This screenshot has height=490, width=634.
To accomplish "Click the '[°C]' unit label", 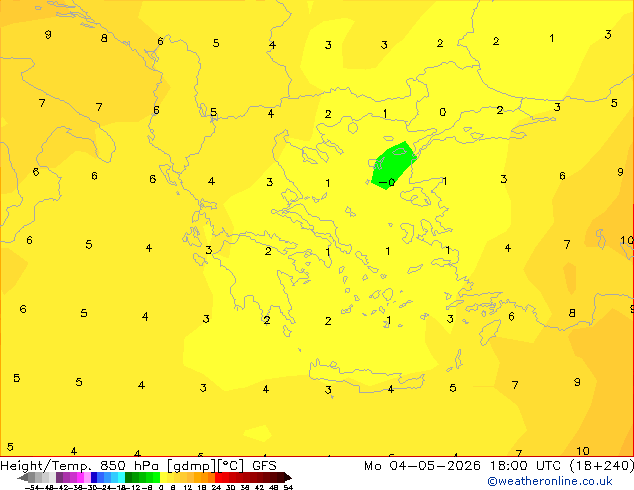I will click(230, 466).
